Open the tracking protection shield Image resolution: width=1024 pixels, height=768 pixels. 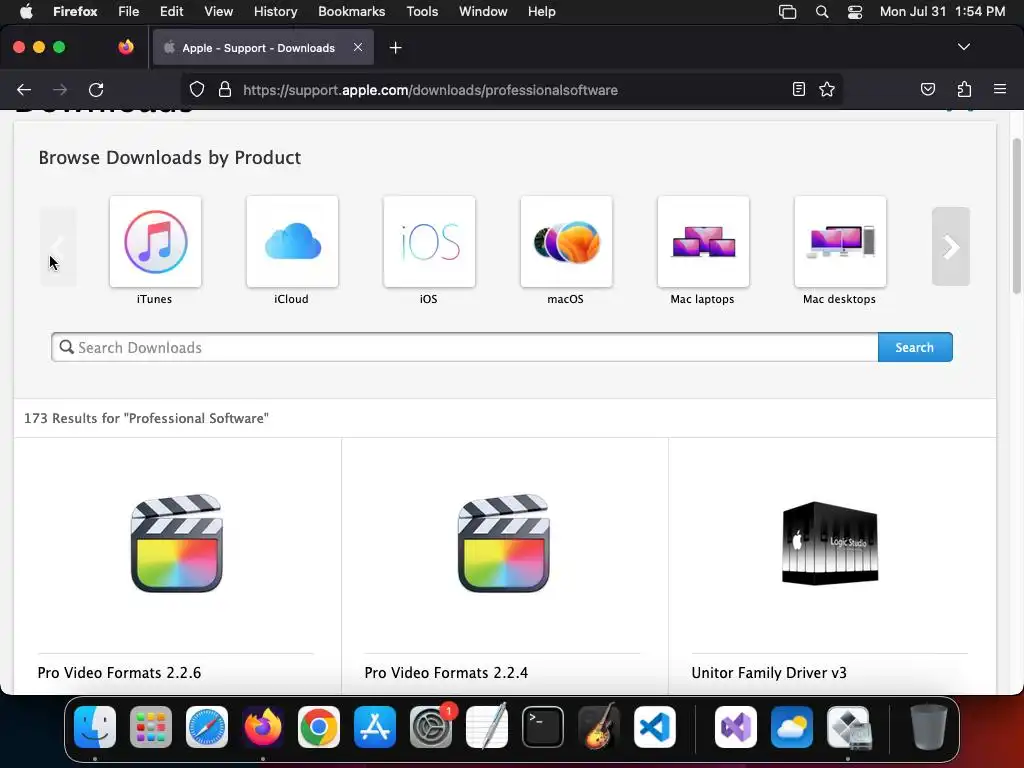[x=197, y=90]
